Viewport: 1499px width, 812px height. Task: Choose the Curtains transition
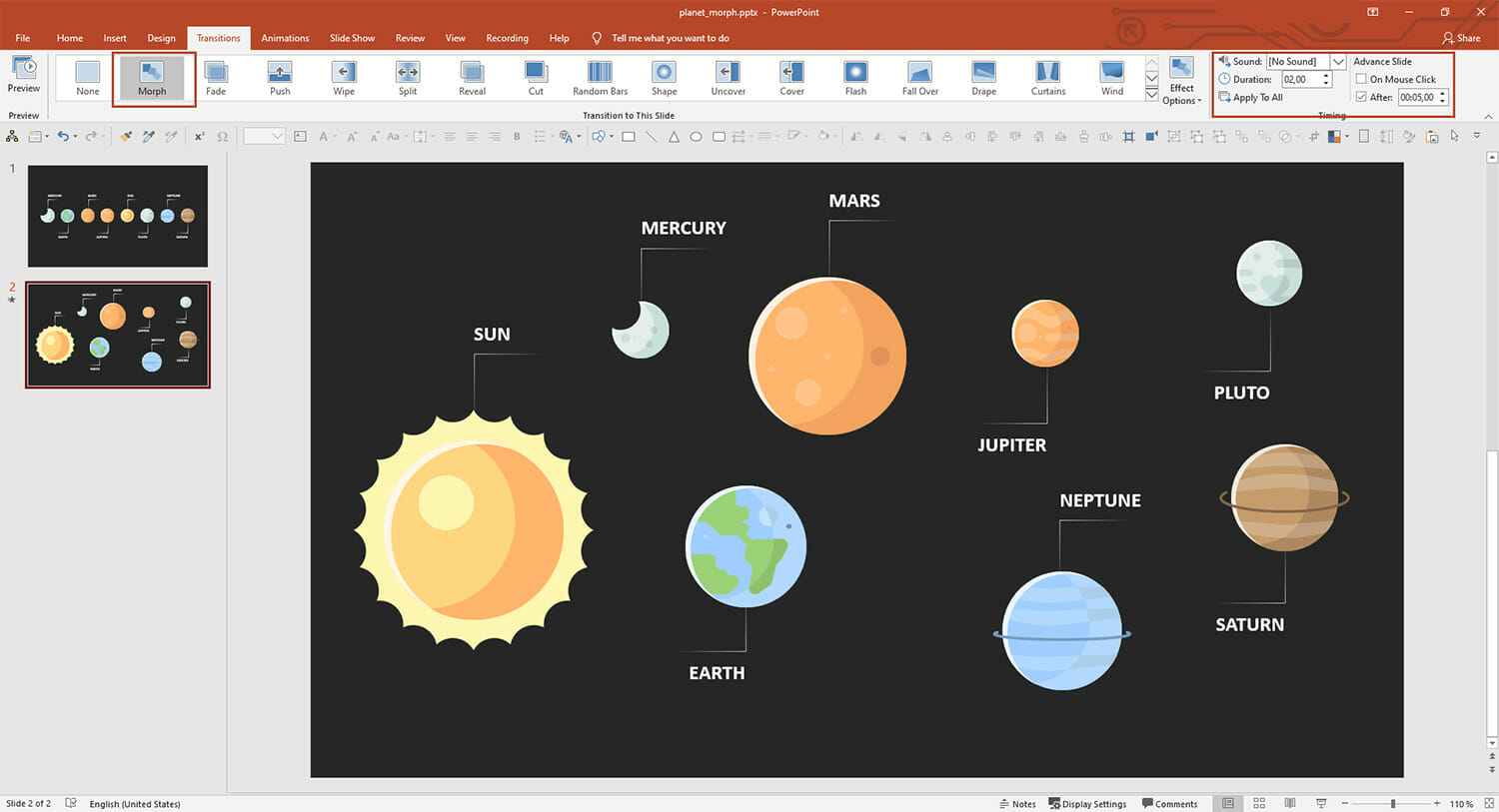click(1047, 78)
